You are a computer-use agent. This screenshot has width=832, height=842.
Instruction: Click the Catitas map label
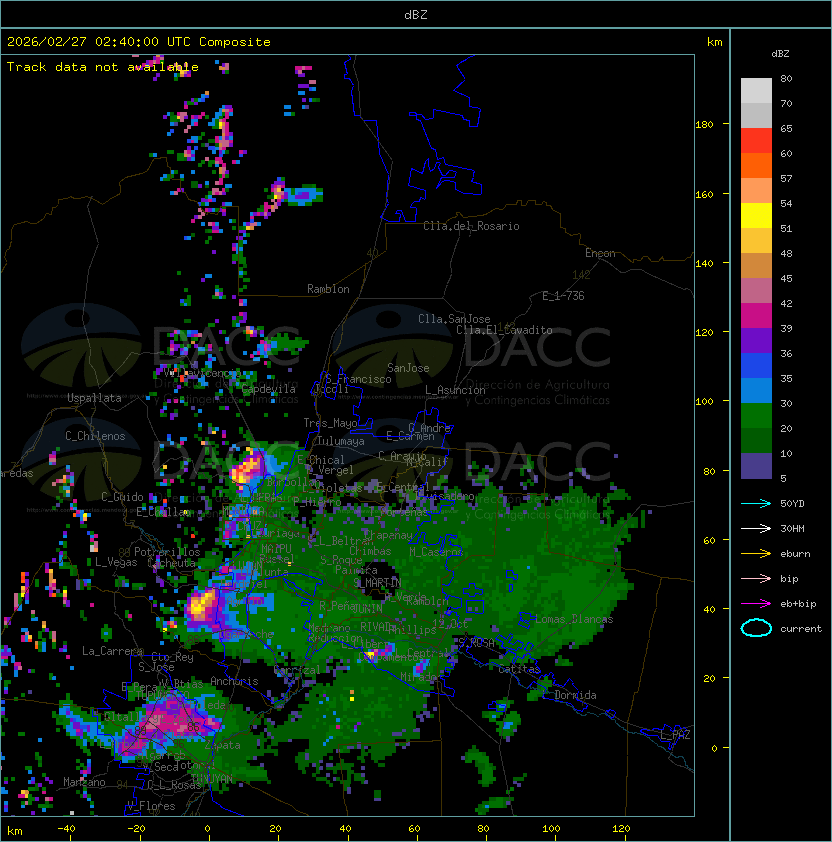(519, 669)
